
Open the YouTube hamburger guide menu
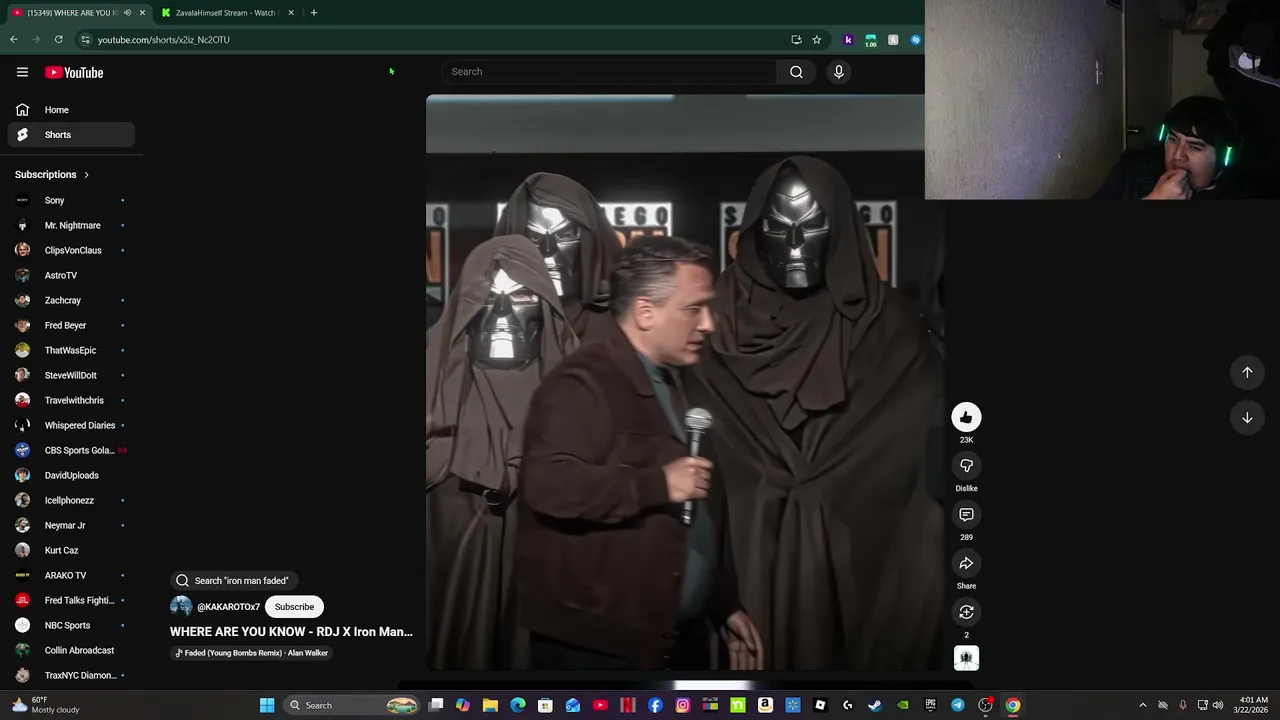tap(22, 72)
